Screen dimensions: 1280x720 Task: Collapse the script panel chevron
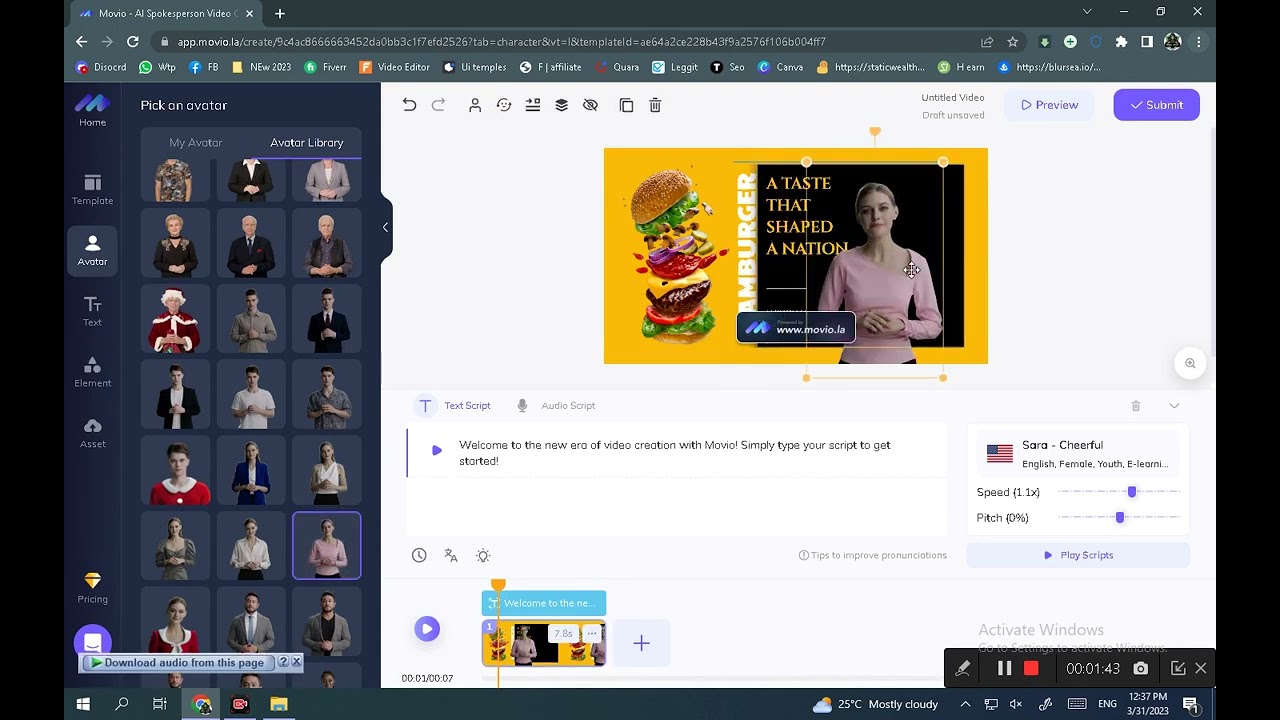coord(1174,406)
